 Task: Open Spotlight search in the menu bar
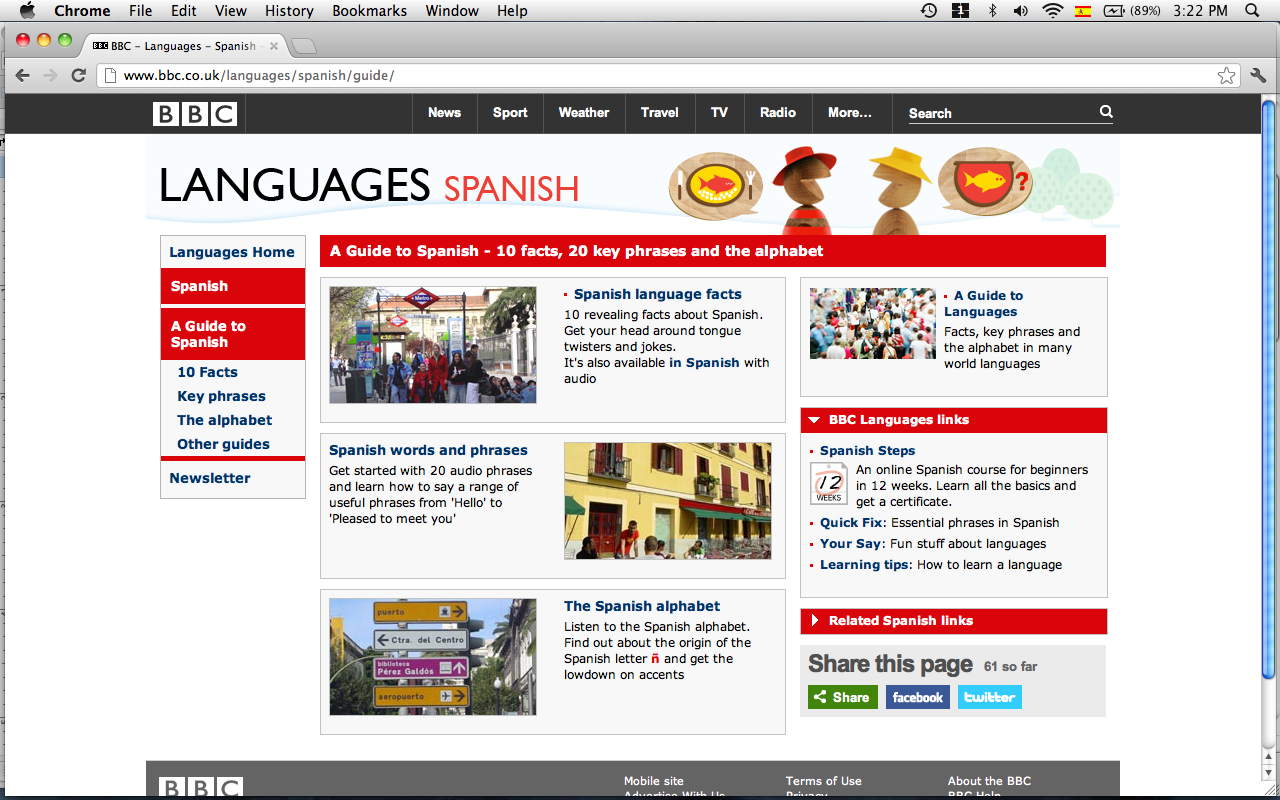(1252, 11)
